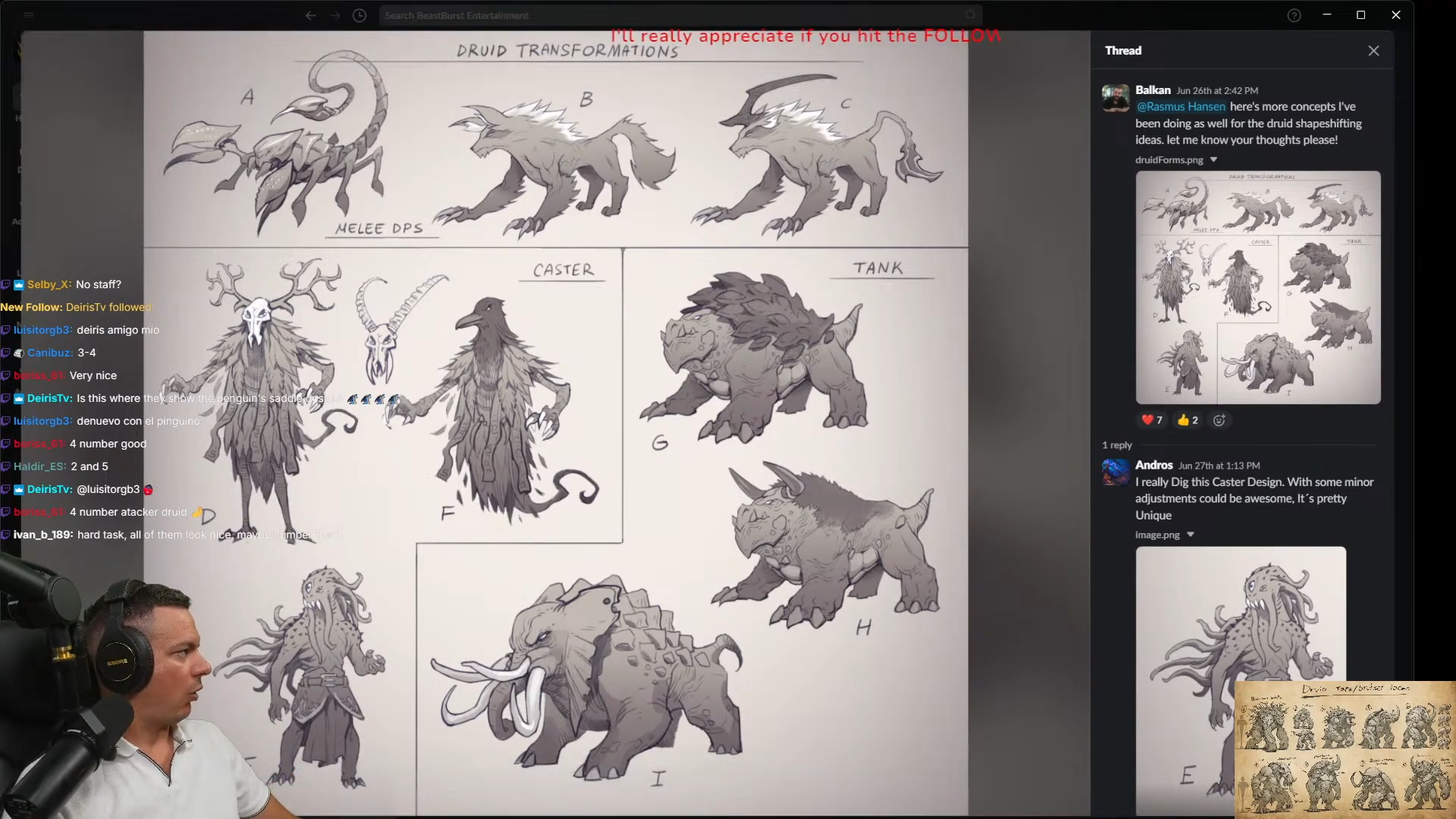Go forward using the history forward arrow
This screenshot has height=819, width=1456.
tap(335, 15)
